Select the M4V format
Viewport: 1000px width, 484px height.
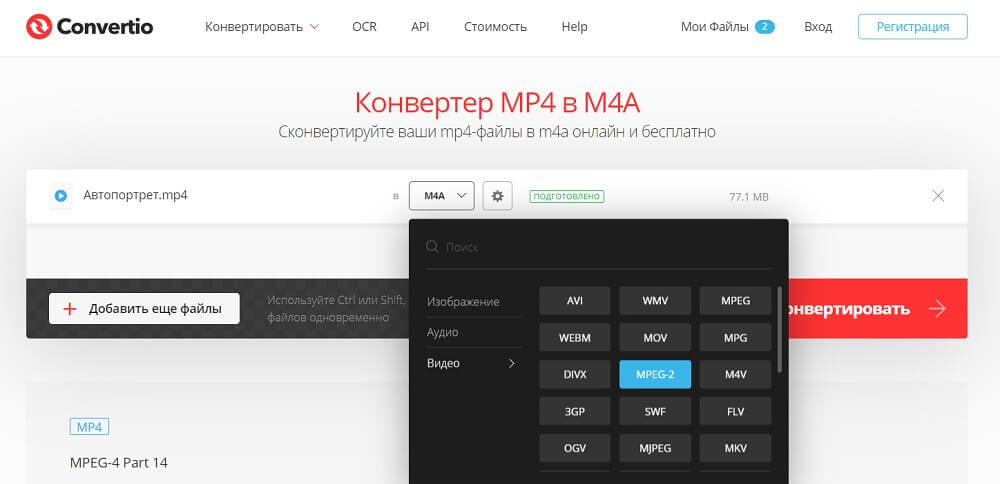[x=735, y=374]
